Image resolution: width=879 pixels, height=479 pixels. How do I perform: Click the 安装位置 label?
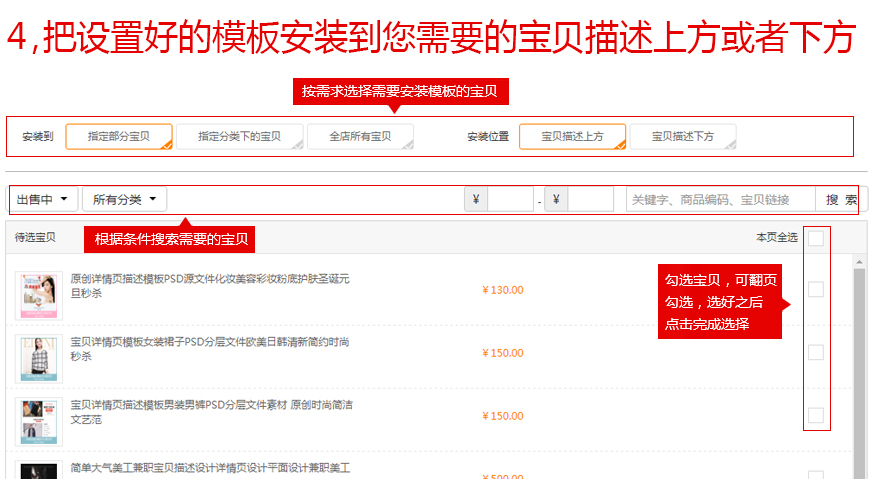[488, 137]
